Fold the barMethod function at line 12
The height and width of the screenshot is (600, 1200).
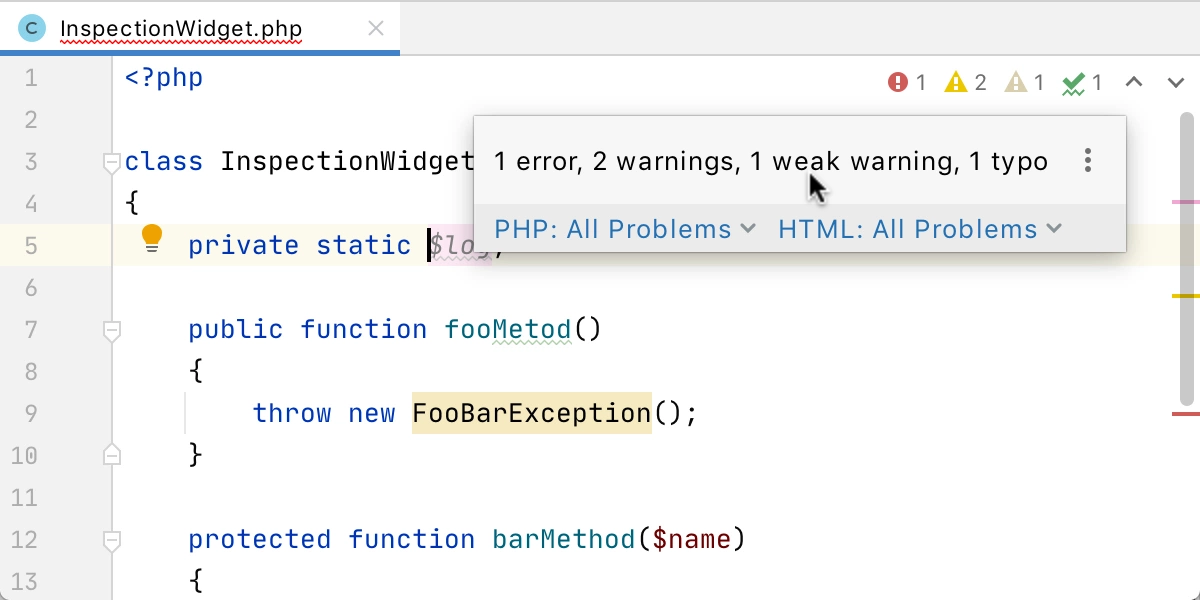[x=112, y=540]
